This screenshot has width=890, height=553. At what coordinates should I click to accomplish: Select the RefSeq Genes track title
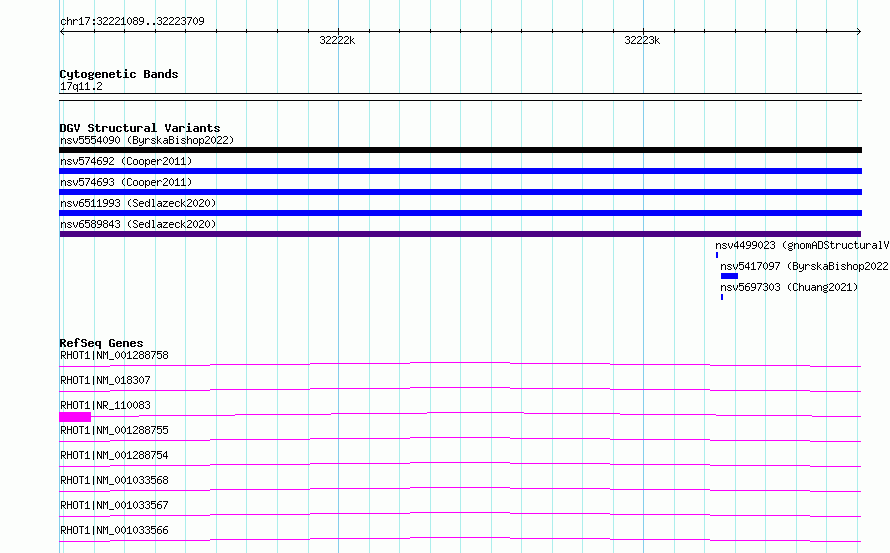(101, 343)
